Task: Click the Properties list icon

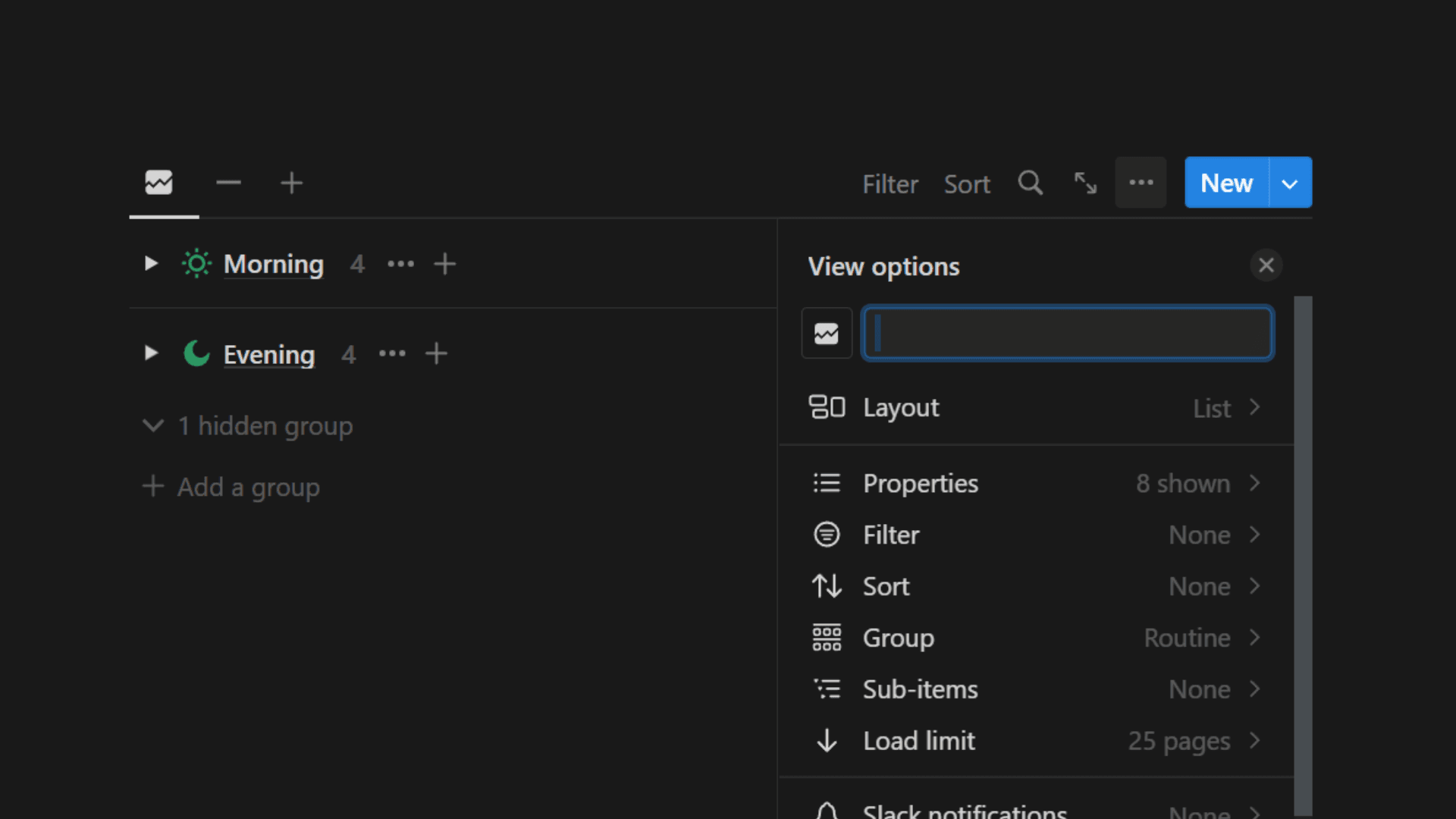Action: point(827,483)
